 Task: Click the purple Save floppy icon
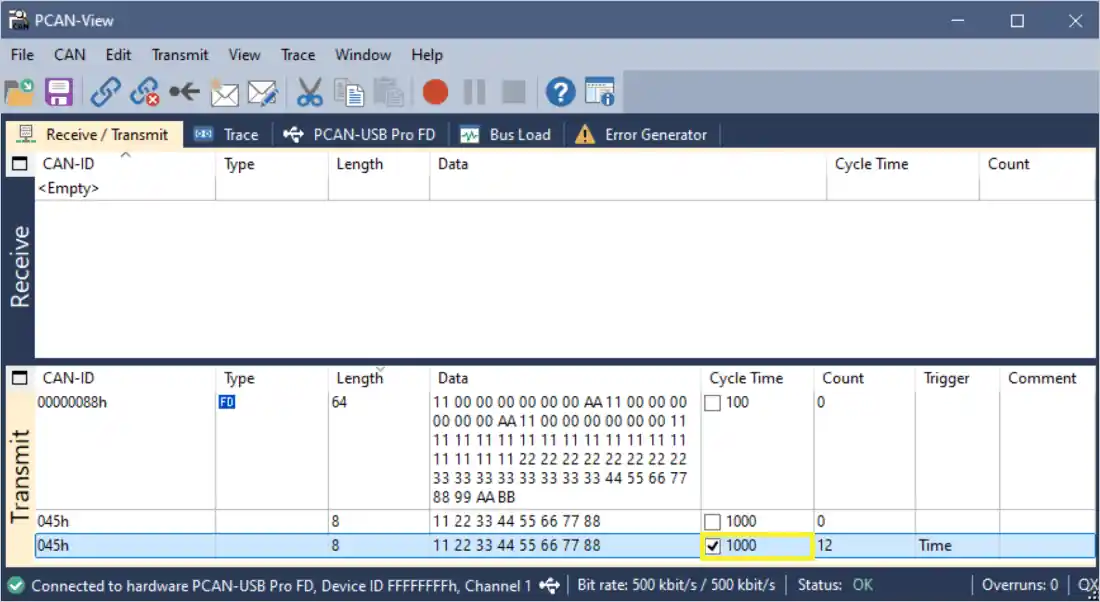pyautogui.click(x=59, y=92)
